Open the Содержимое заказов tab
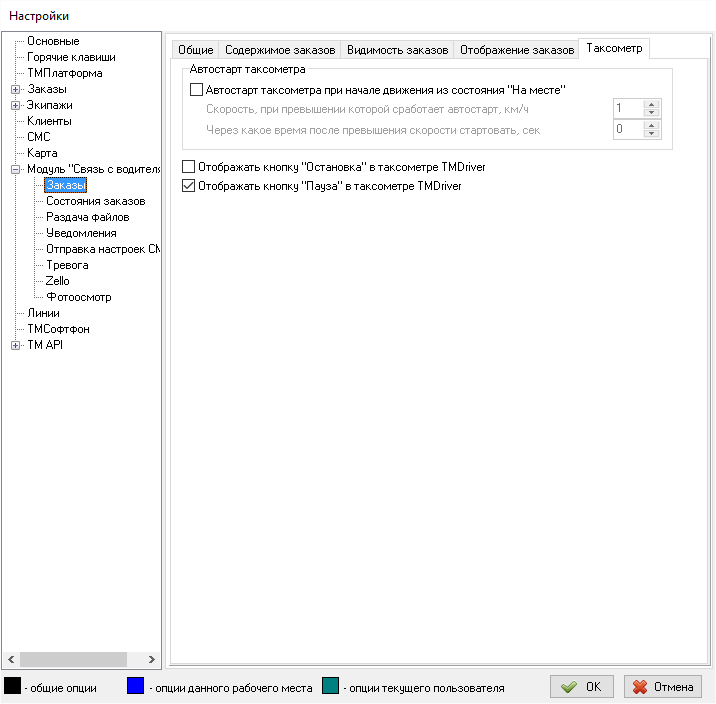This screenshot has width=716, height=704. pyautogui.click(x=280, y=50)
